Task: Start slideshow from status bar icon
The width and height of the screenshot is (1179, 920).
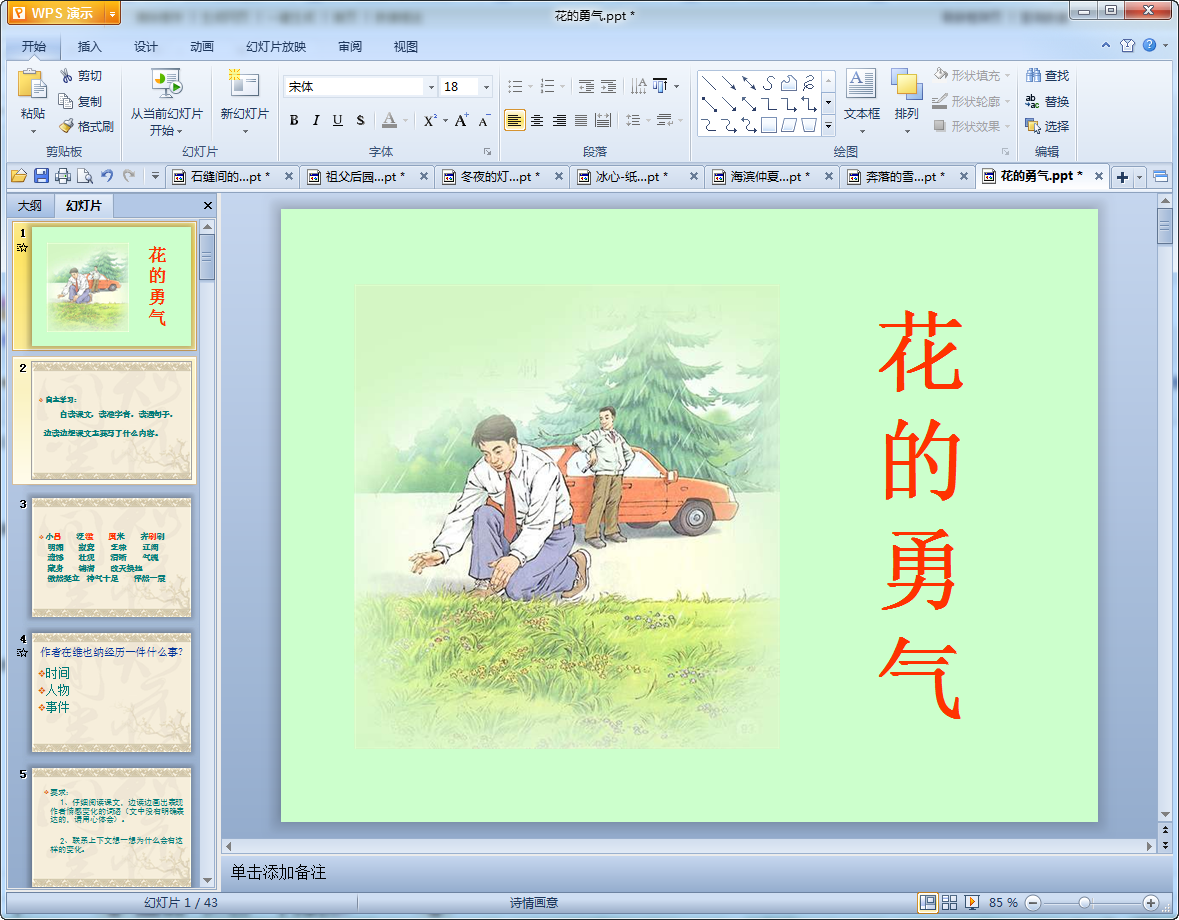Action: pos(972,903)
